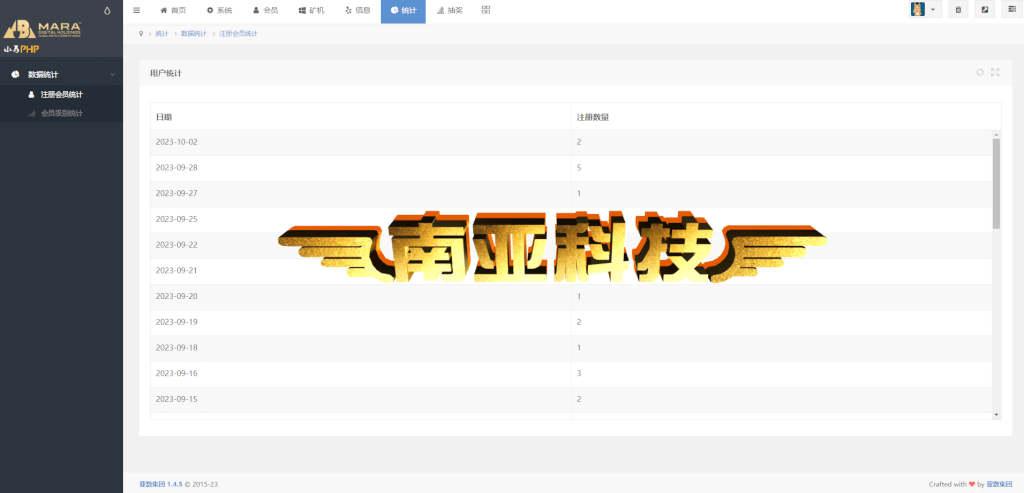
Task: Open the 矿机 tab
Action: (x=311, y=10)
